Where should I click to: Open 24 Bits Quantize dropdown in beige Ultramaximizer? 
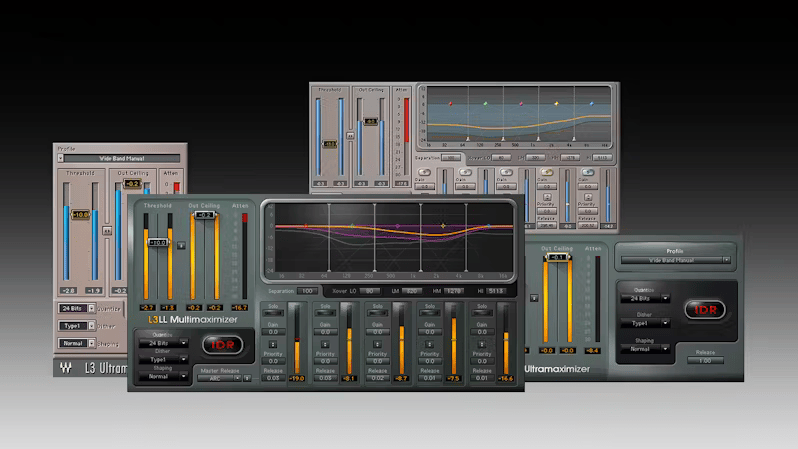click(x=76, y=308)
